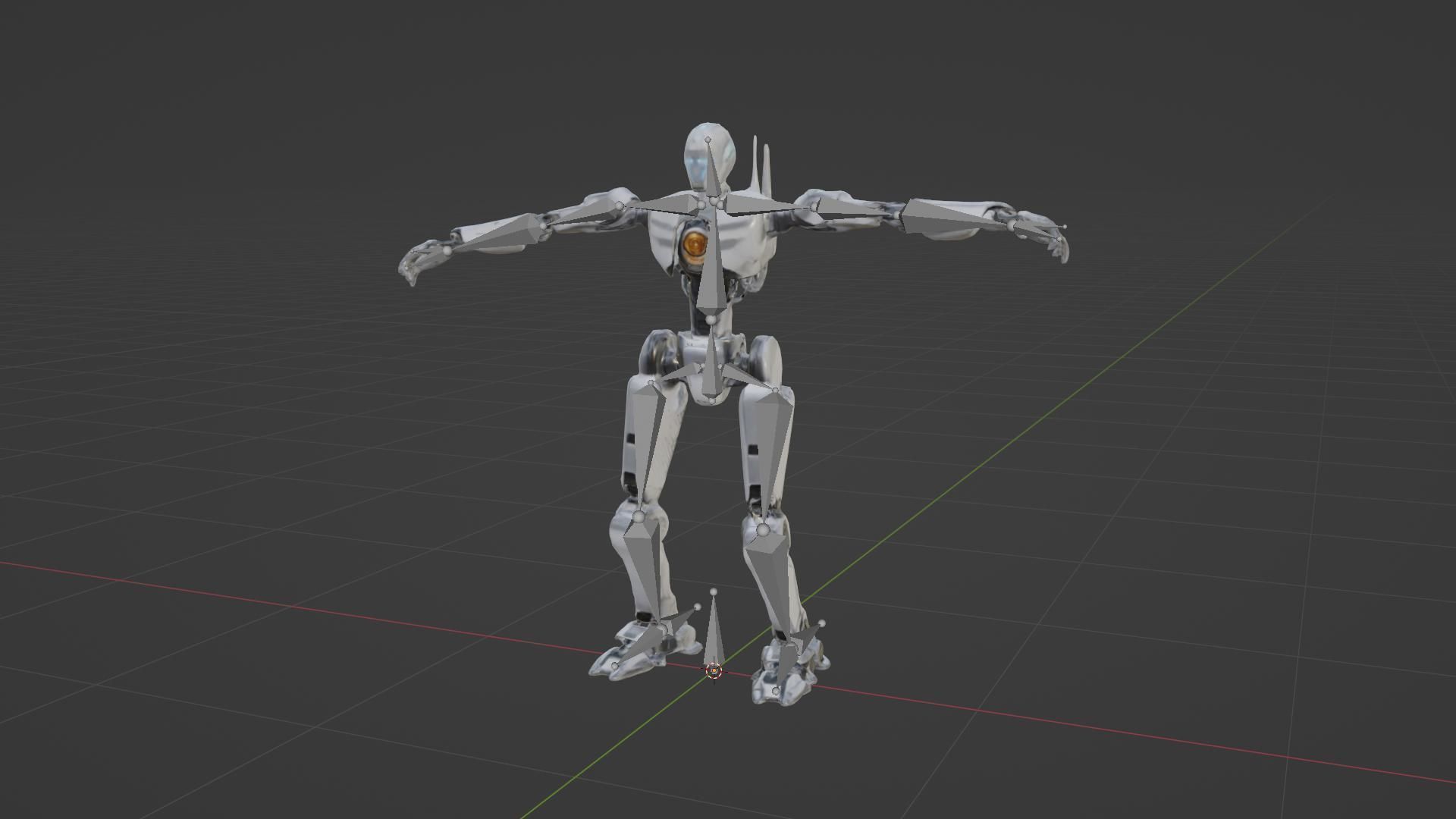Click the orange glowing core in robot chest

[x=695, y=244]
